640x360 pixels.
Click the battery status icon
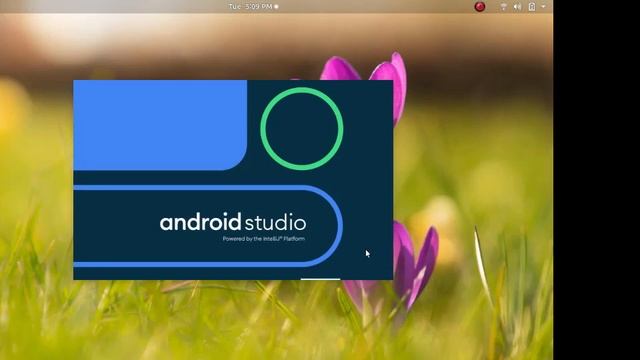click(x=532, y=7)
